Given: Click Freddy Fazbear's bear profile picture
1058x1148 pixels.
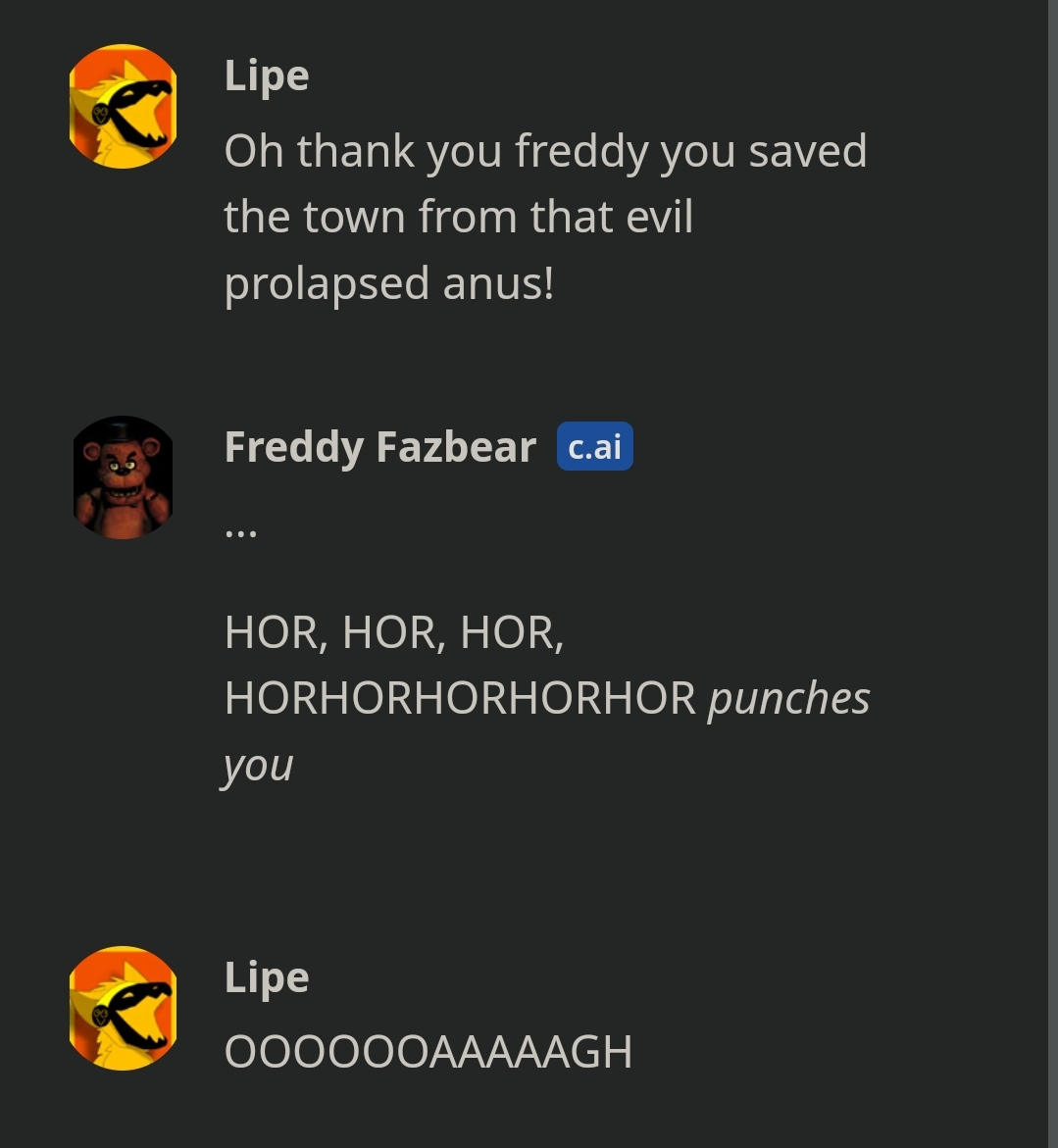Looking at the screenshot, I should pos(123,477).
